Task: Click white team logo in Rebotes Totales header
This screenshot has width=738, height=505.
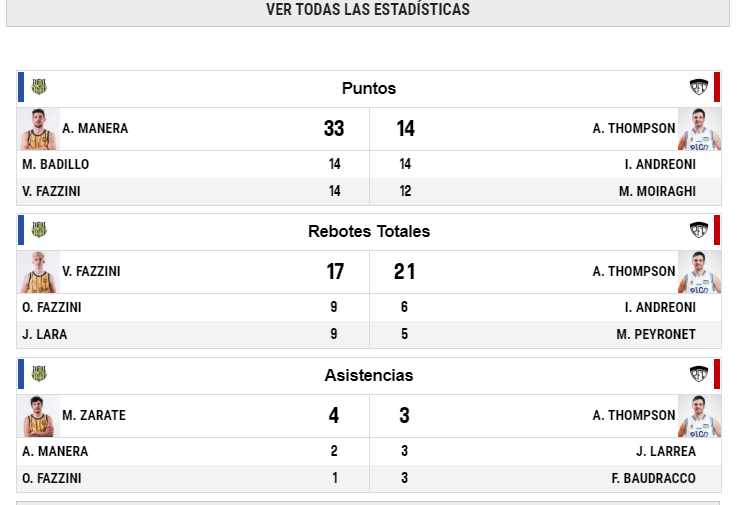Action: 698,230
